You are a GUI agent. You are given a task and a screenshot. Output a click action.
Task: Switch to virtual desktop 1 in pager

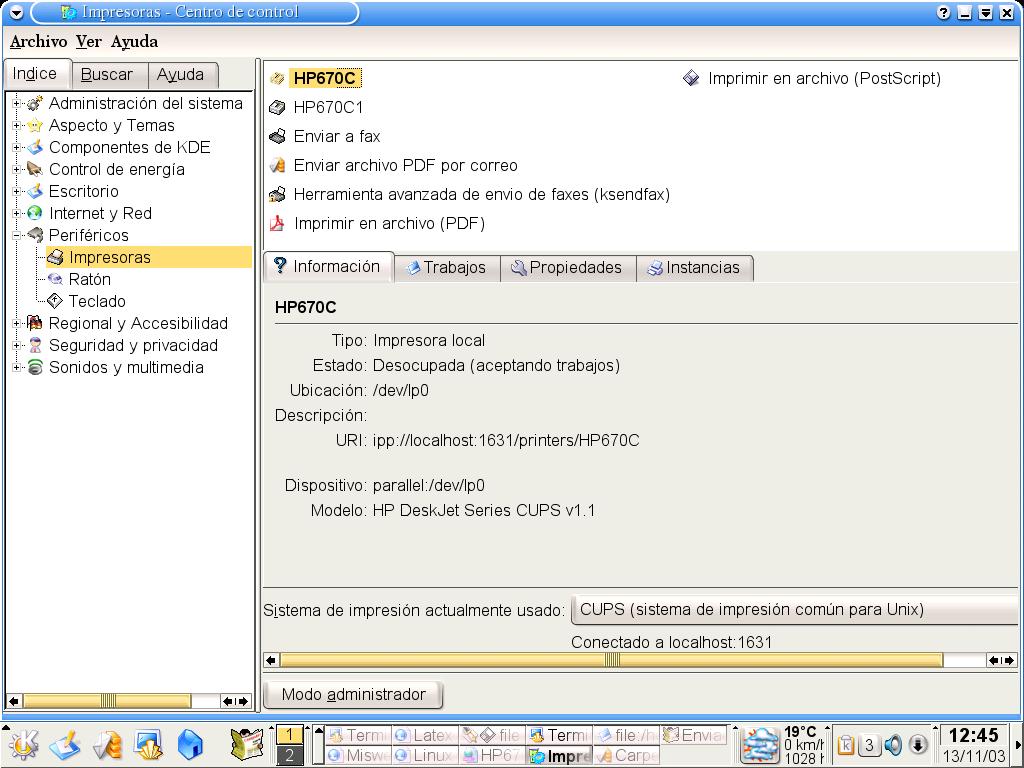click(289, 735)
